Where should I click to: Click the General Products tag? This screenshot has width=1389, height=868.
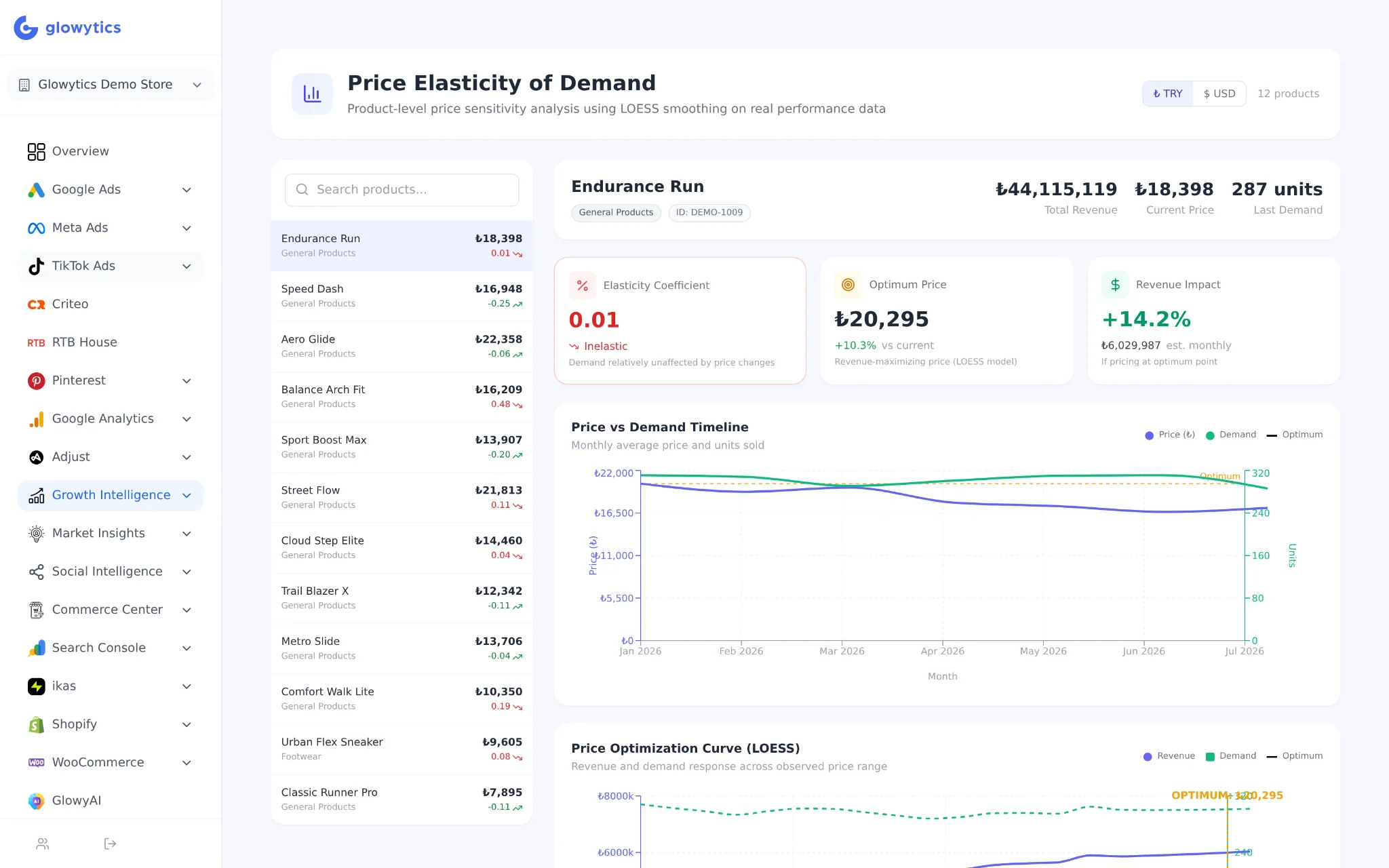(616, 213)
